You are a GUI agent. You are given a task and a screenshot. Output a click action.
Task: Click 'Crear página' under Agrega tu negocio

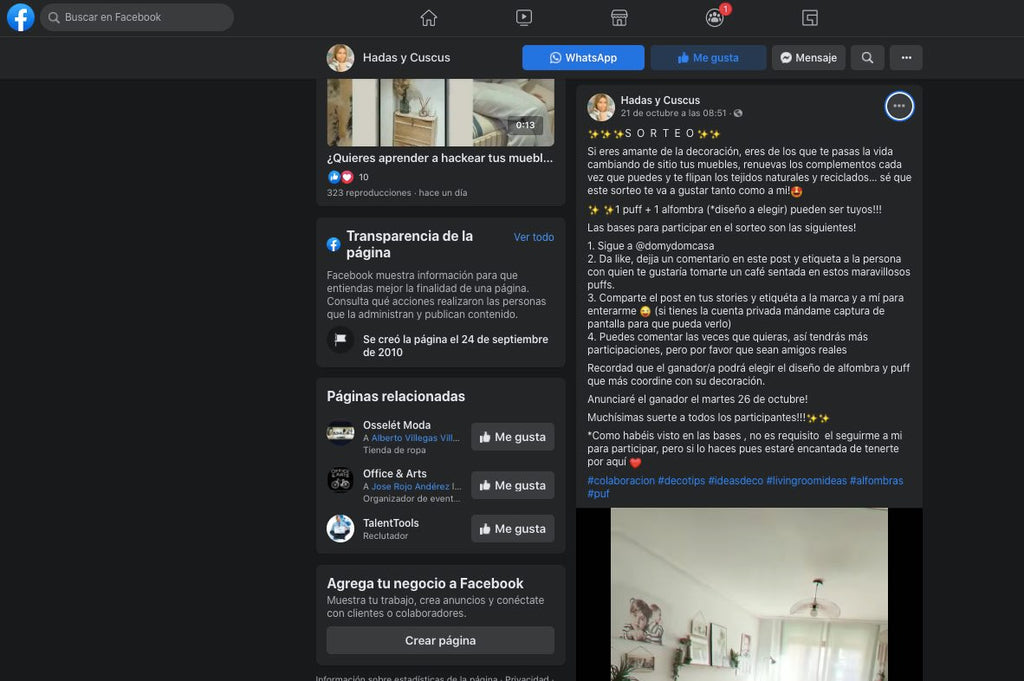click(x=440, y=640)
